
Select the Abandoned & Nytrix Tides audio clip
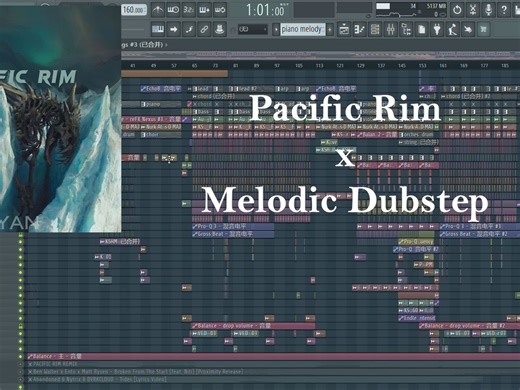(273, 379)
